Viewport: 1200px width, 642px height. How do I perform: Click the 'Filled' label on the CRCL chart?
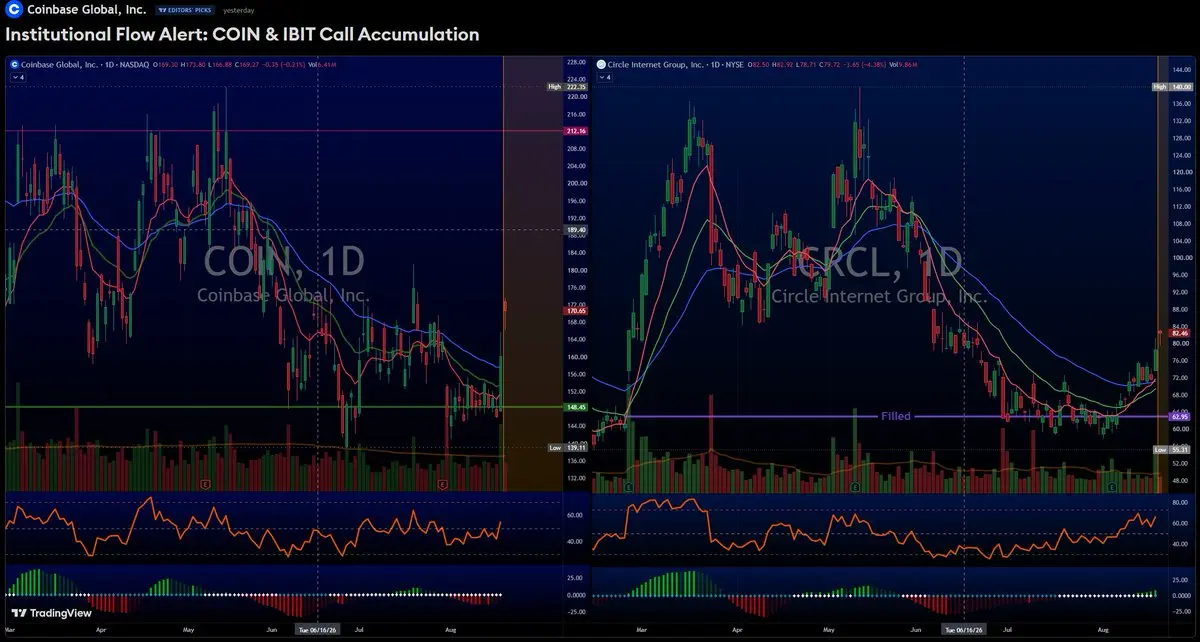(895, 416)
